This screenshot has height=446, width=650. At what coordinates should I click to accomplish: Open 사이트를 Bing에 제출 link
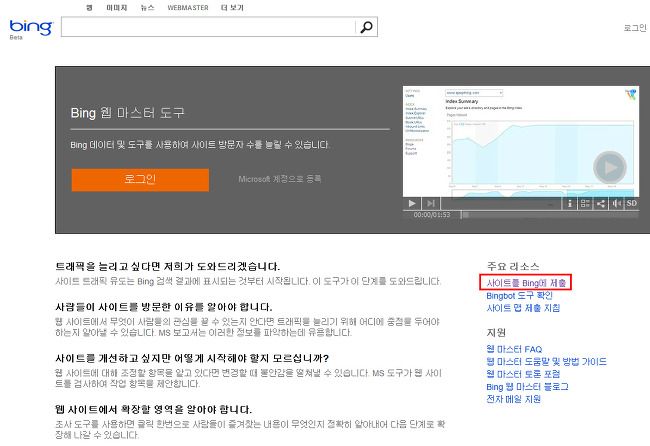(x=526, y=283)
